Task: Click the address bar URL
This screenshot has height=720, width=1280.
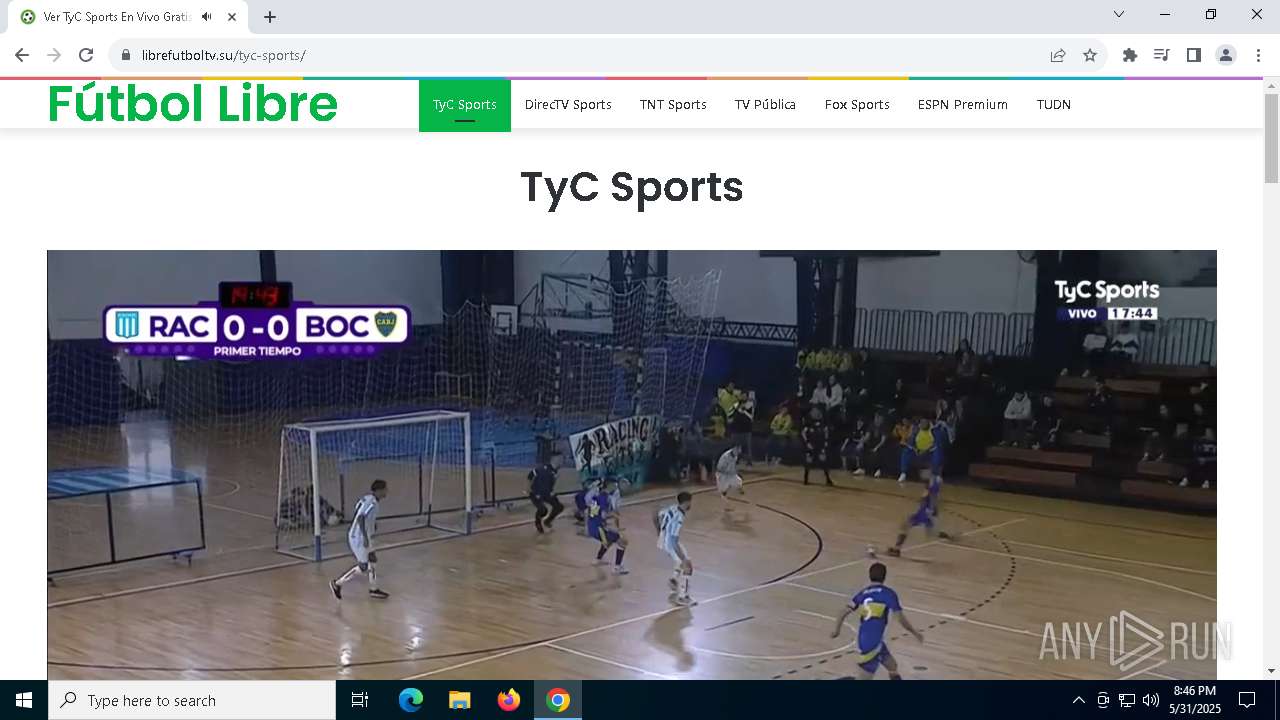Action: point(223,55)
